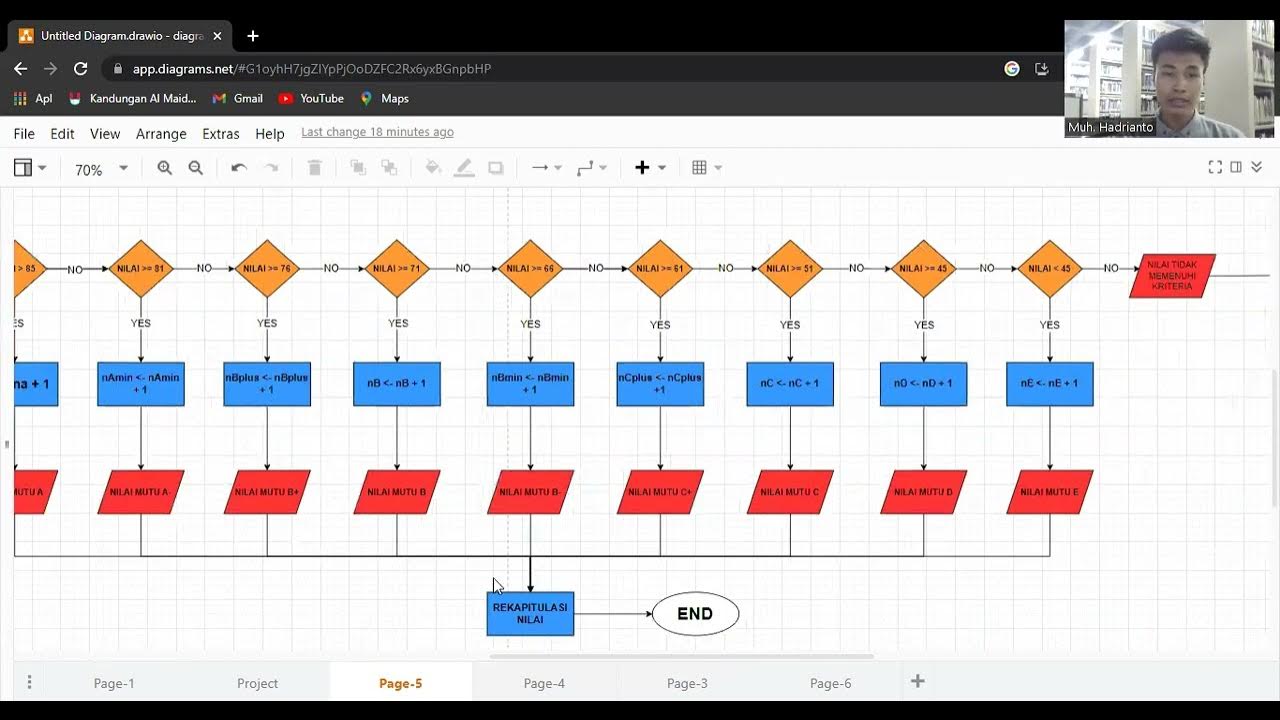Click the insert plus icon
Viewport: 1280px width, 720px height.
coord(642,168)
